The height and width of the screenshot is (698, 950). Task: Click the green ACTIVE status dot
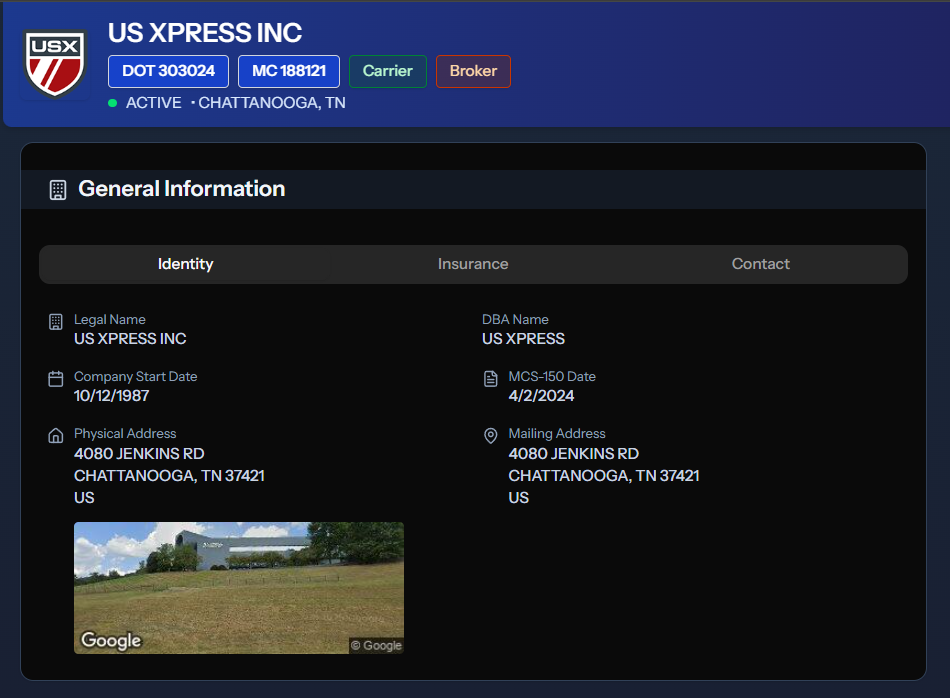coord(113,103)
